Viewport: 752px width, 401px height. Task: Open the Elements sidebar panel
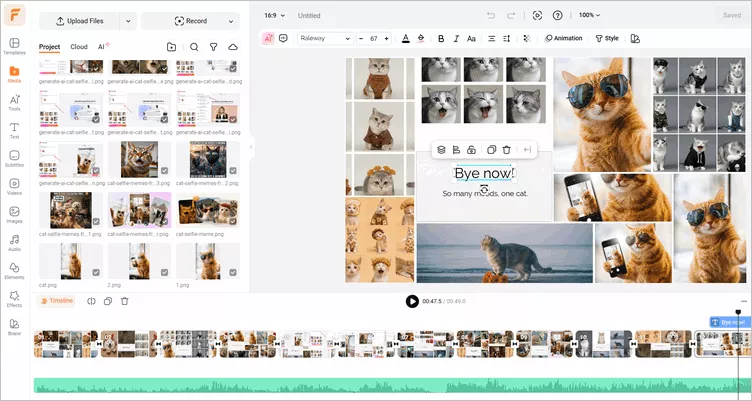(14, 271)
